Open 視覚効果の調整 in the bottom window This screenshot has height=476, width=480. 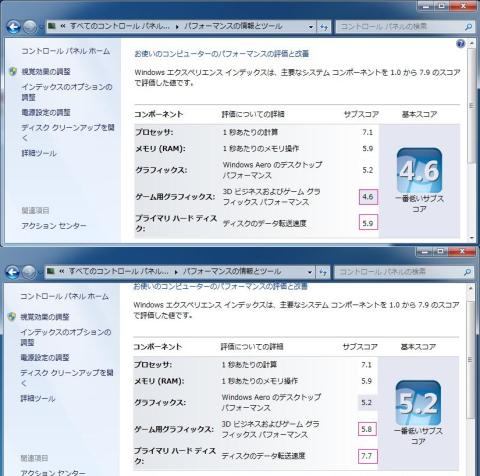click(x=45, y=317)
